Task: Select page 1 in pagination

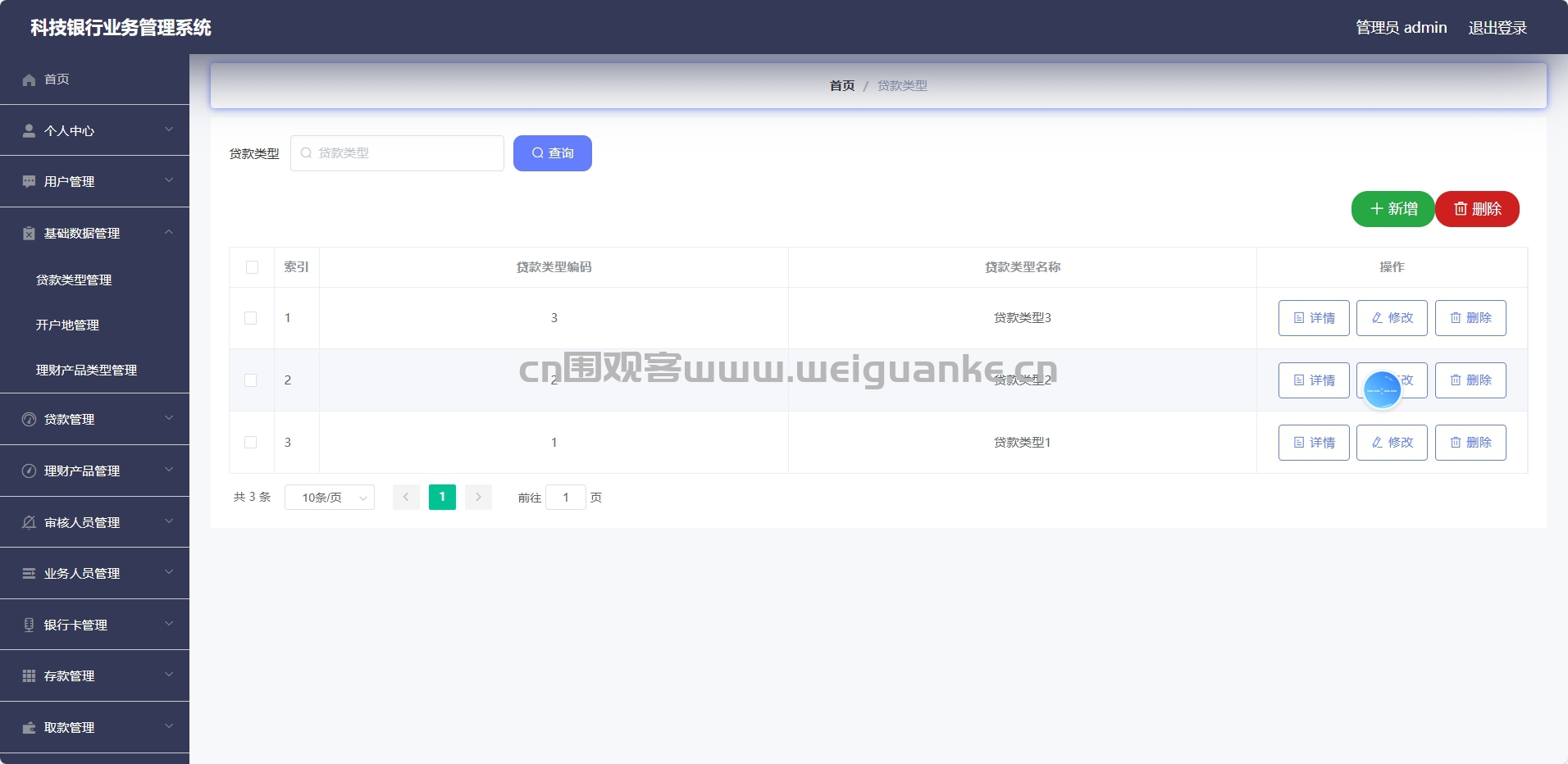Action: click(442, 497)
